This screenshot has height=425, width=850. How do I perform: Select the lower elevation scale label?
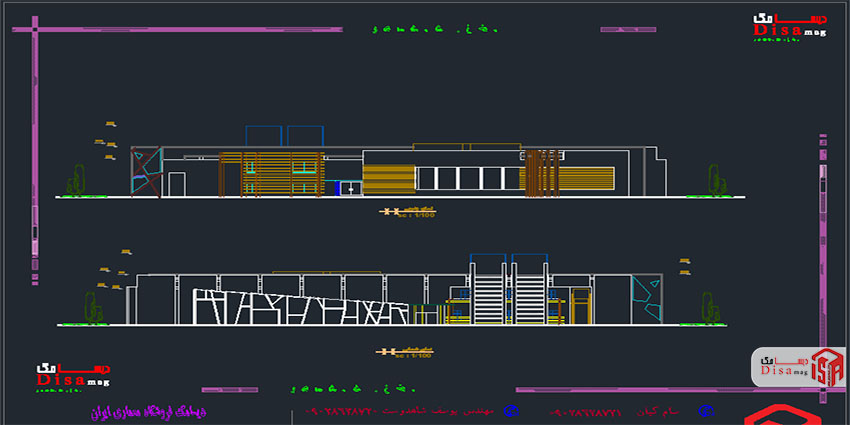tap(405, 353)
